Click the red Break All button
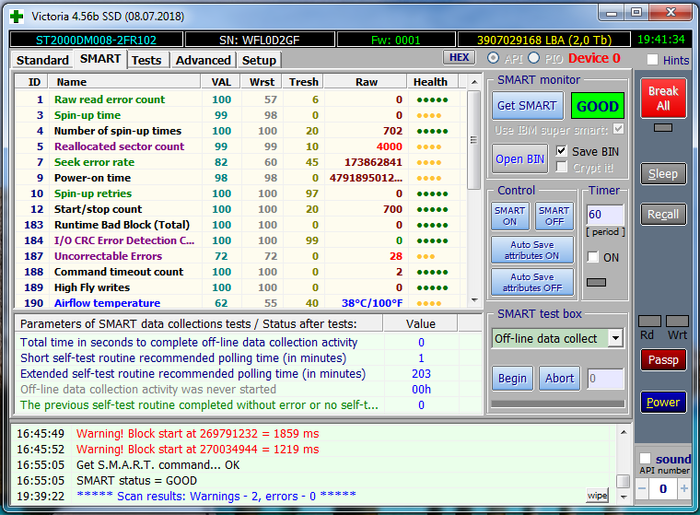 point(663,98)
